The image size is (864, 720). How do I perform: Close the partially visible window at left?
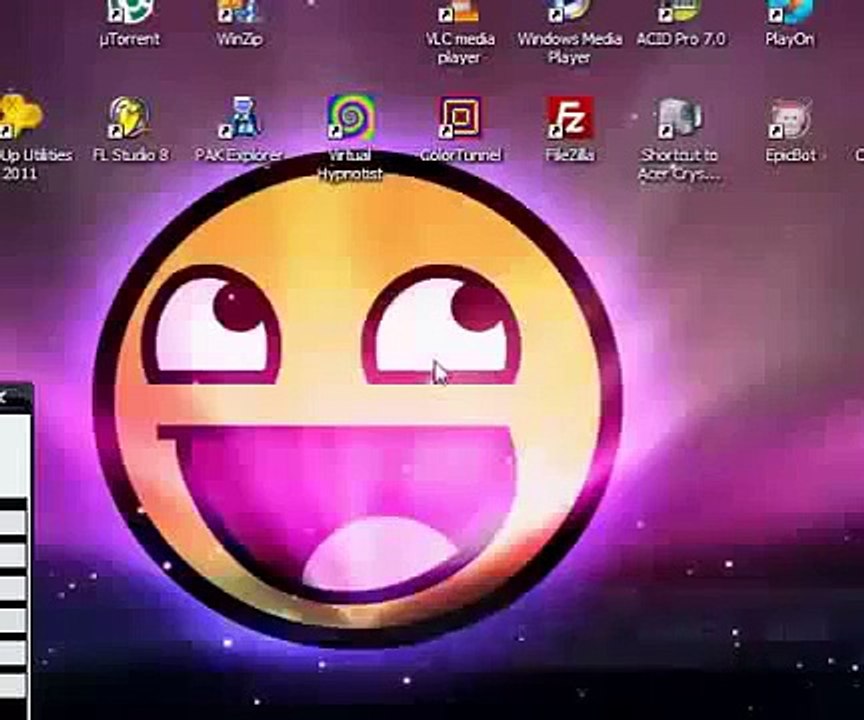point(3,396)
